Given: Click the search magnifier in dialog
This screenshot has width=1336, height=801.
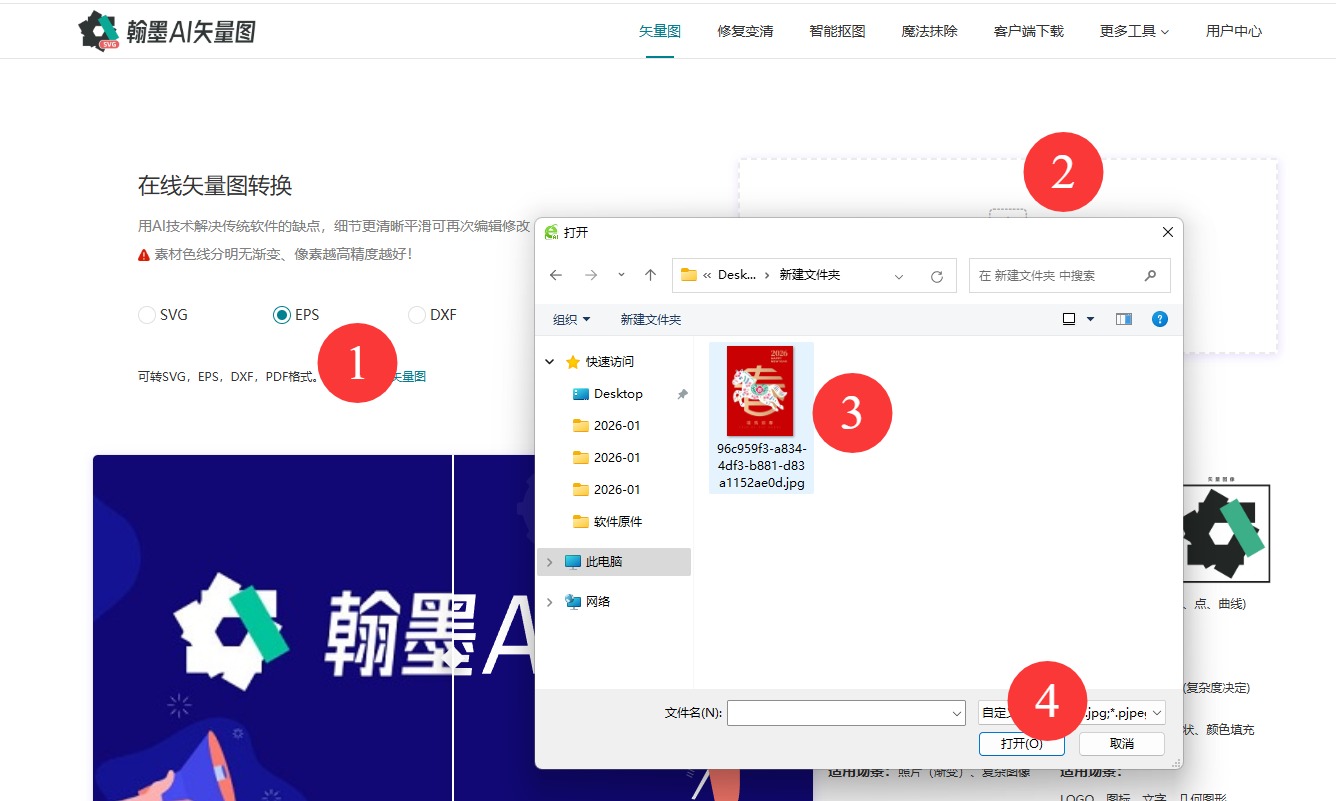Looking at the screenshot, I should [x=1150, y=275].
